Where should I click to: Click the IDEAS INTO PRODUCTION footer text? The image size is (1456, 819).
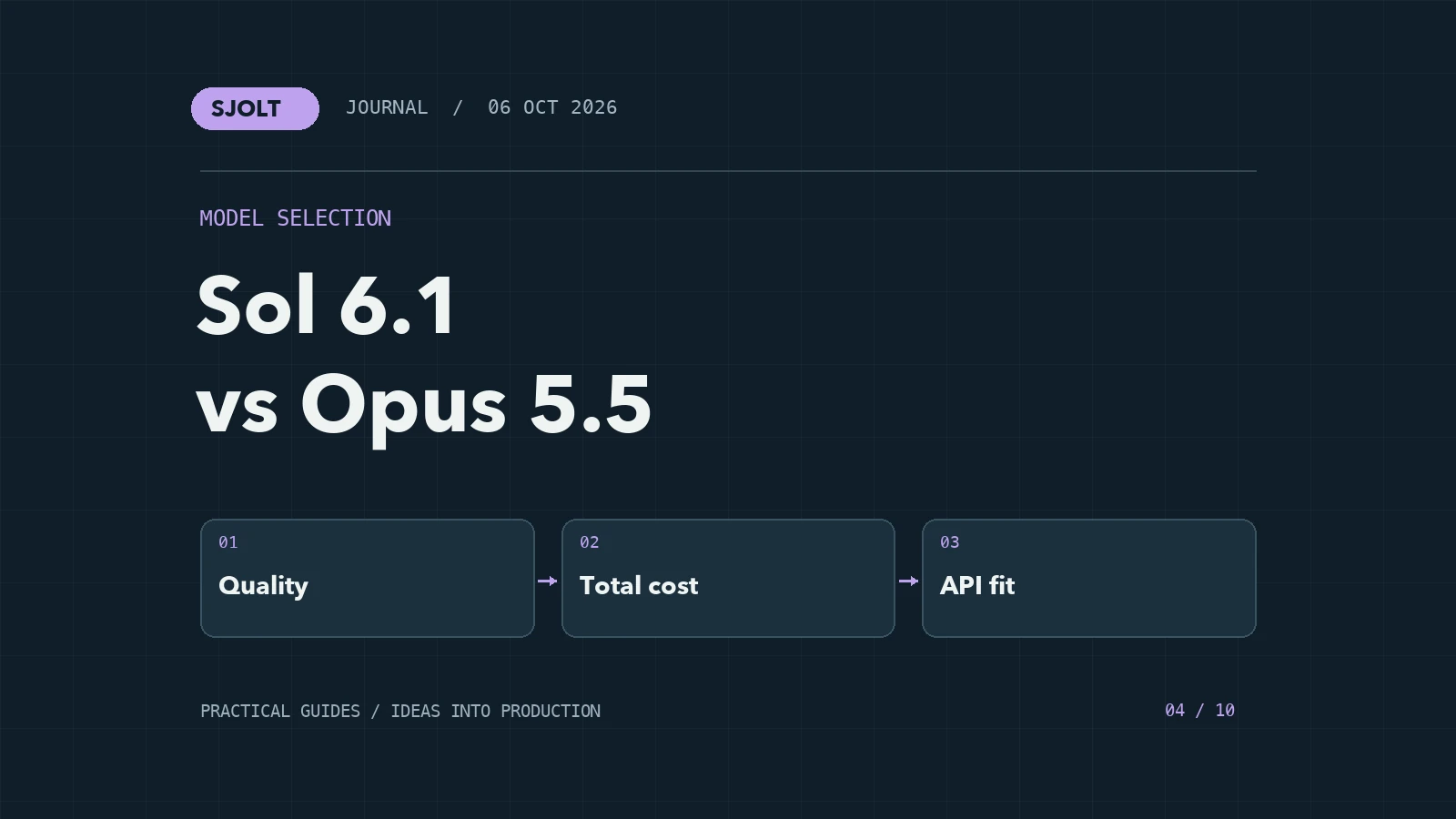pyautogui.click(x=496, y=711)
